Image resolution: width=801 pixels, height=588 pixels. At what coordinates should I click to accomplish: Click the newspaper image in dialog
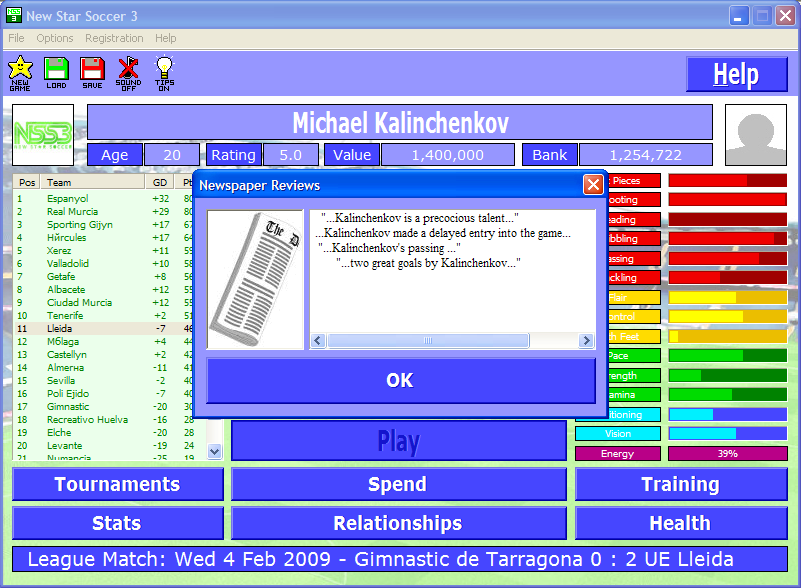(x=255, y=279)
